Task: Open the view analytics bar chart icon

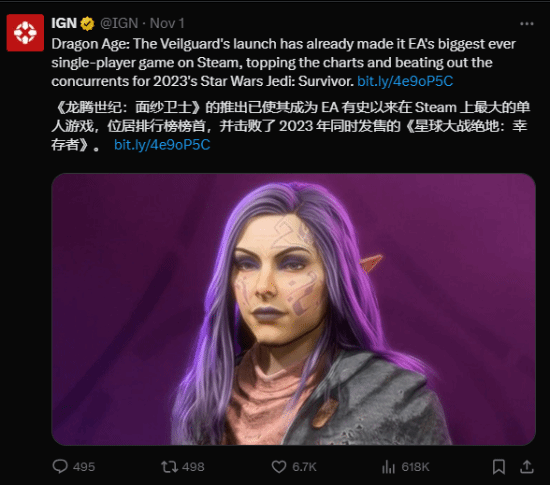Action: (388, 467)
